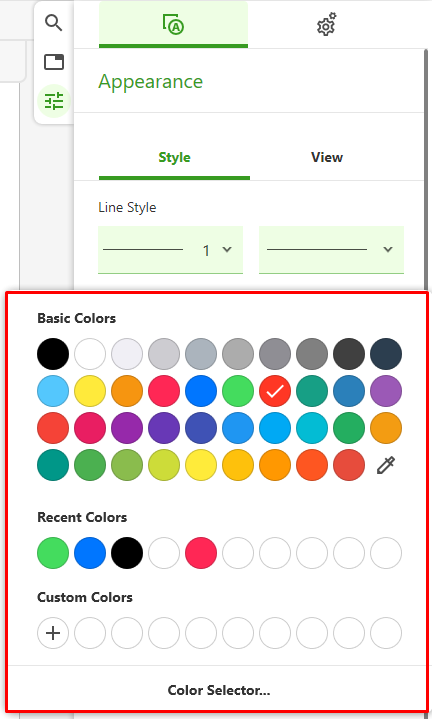
Task: Open the panel layout icon in sidebar
Action: pyautogui.click(x=54, y=62)
